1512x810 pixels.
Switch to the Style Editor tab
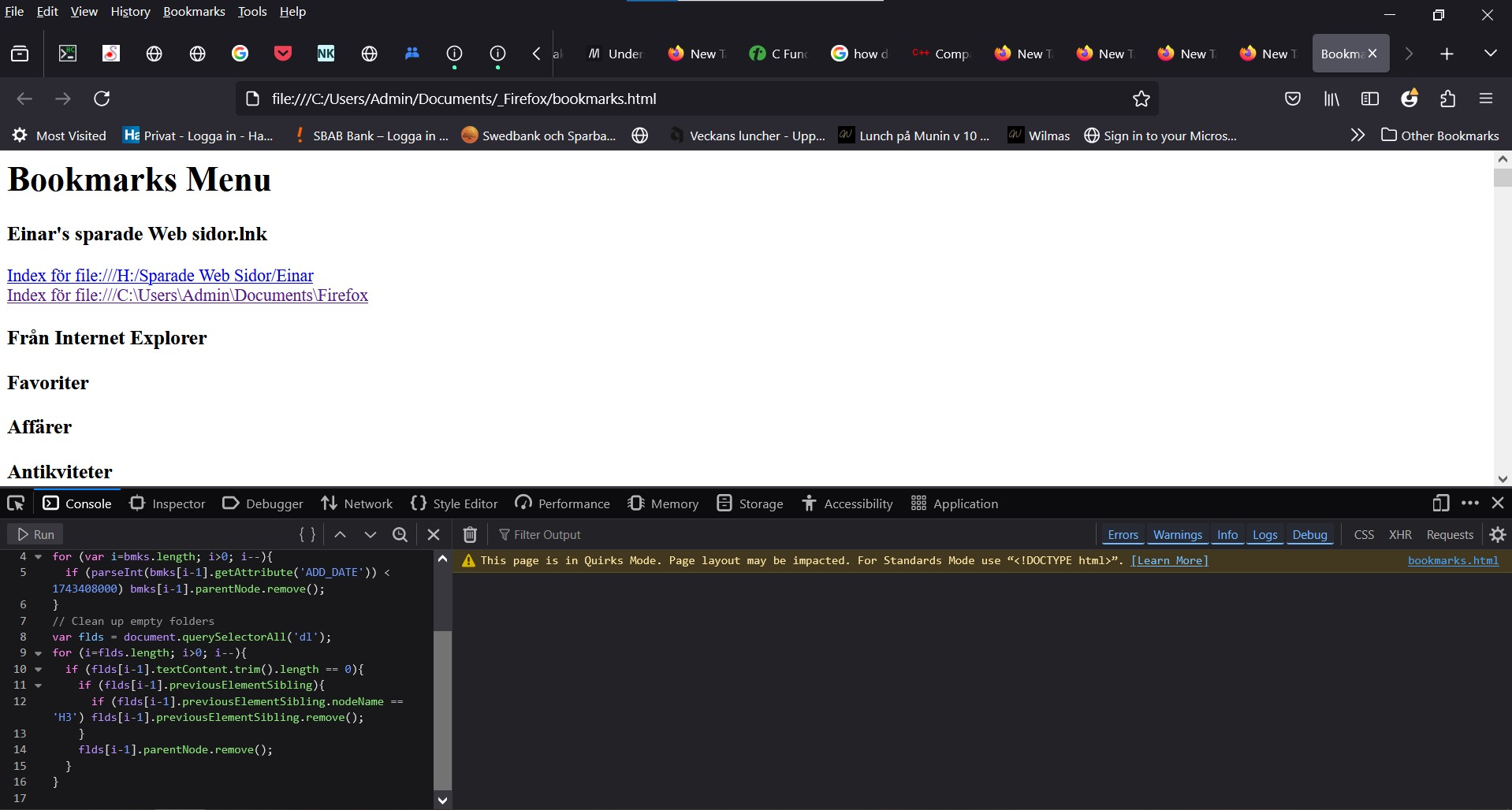click(x=454, y=503)
